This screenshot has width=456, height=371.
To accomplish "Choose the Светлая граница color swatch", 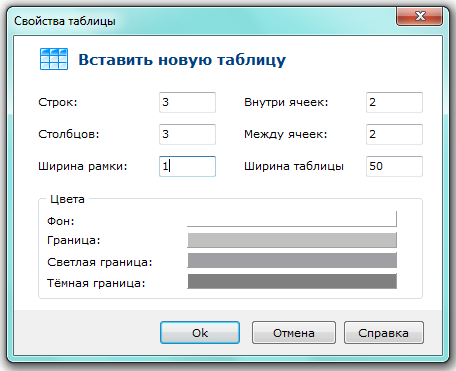I will pos(292,260).
